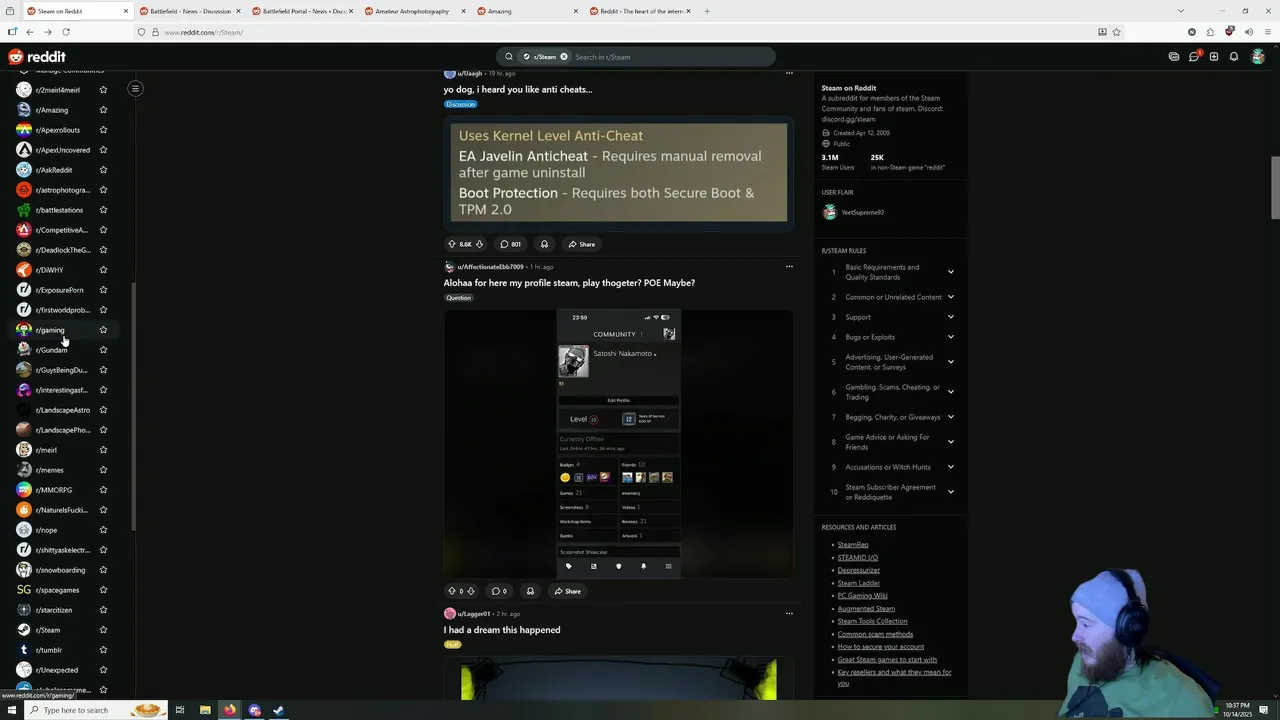Downvote the anti cheats post
This screenshot has width=1280, height=720.
[479, 244]
